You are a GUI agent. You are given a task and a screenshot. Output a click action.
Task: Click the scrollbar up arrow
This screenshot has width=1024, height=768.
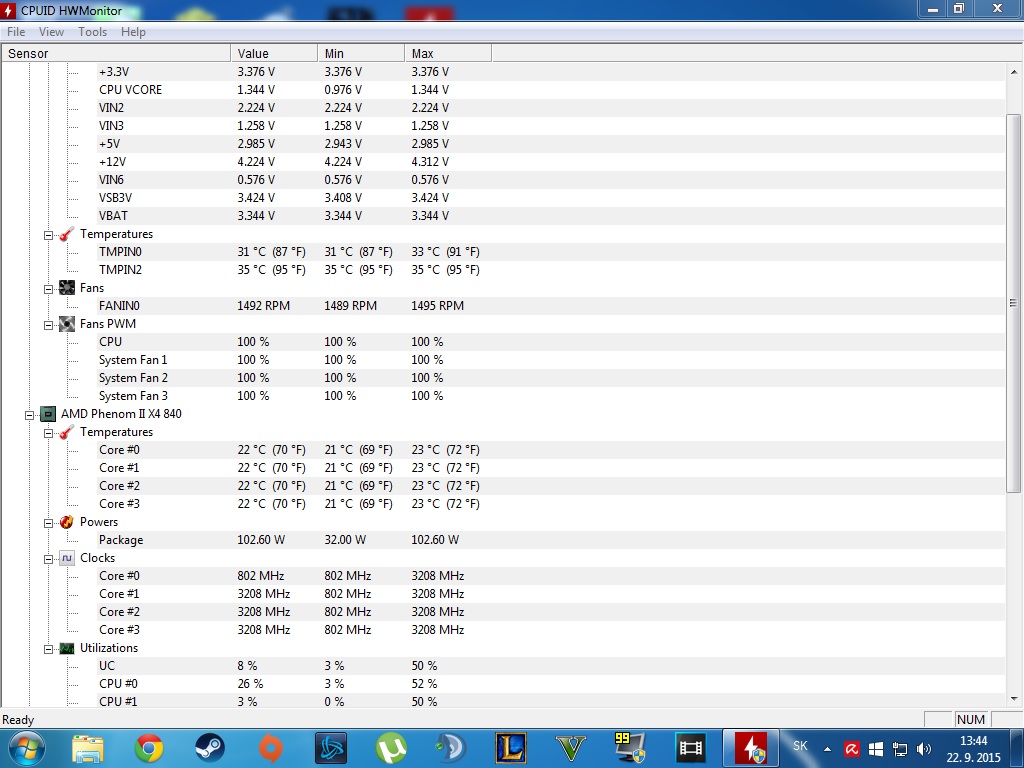pyautogui.click(x=1014, y=72)
